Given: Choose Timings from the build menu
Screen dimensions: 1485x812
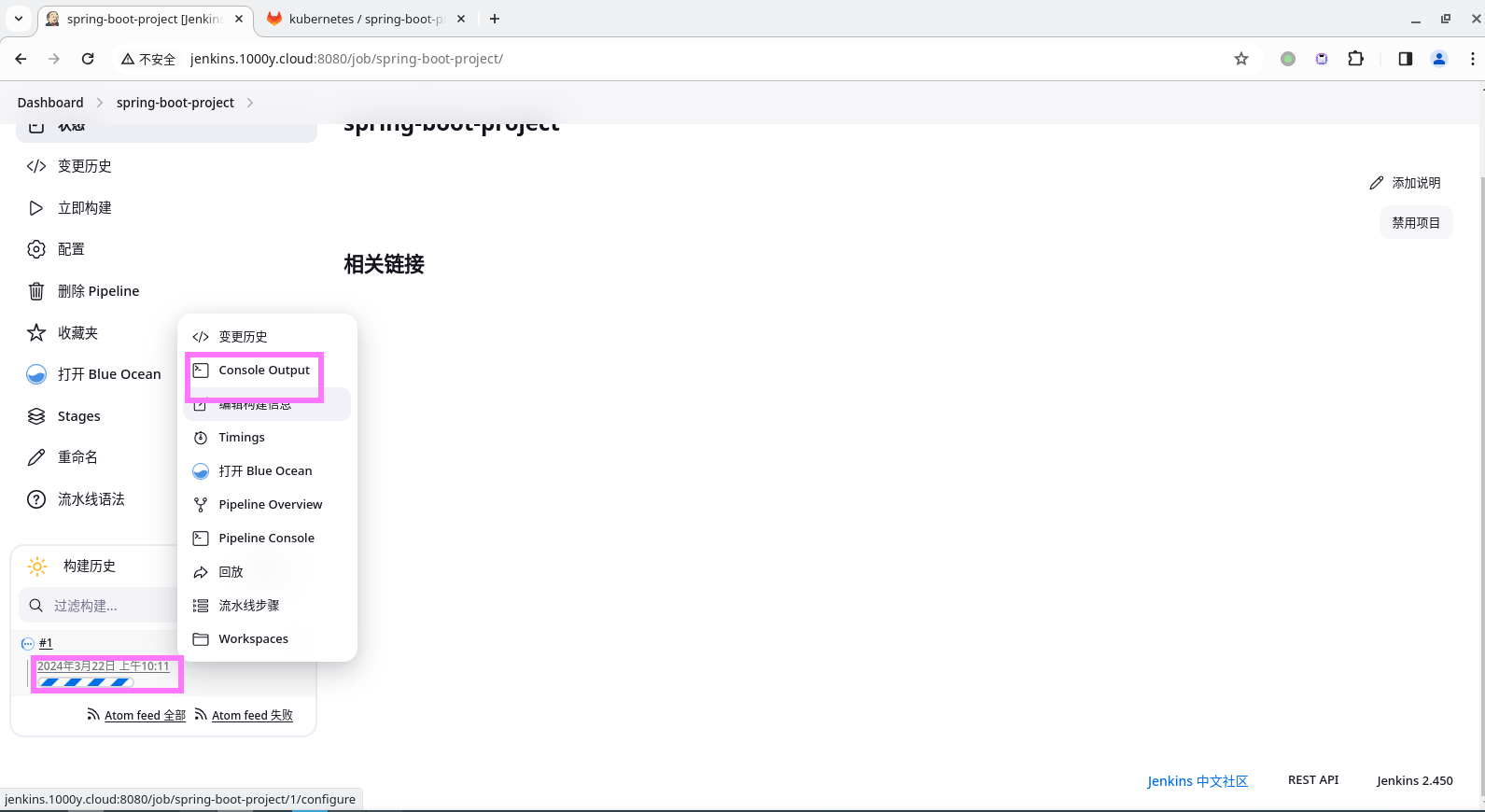Looking at the screenshot, I should coord(267,438).
